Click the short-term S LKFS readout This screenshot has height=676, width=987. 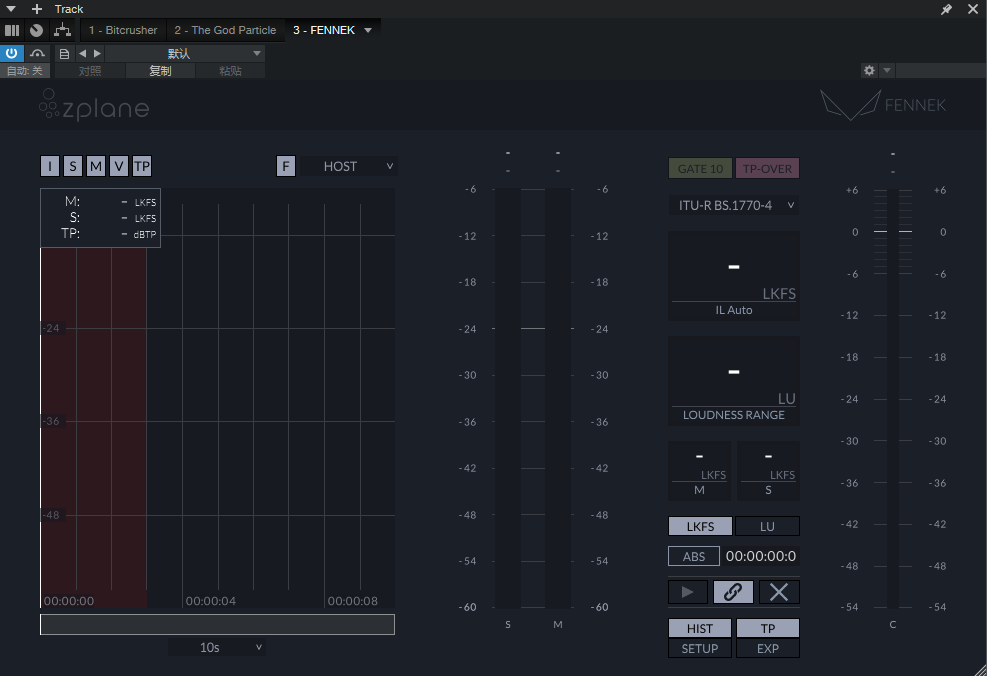point(768,471)
